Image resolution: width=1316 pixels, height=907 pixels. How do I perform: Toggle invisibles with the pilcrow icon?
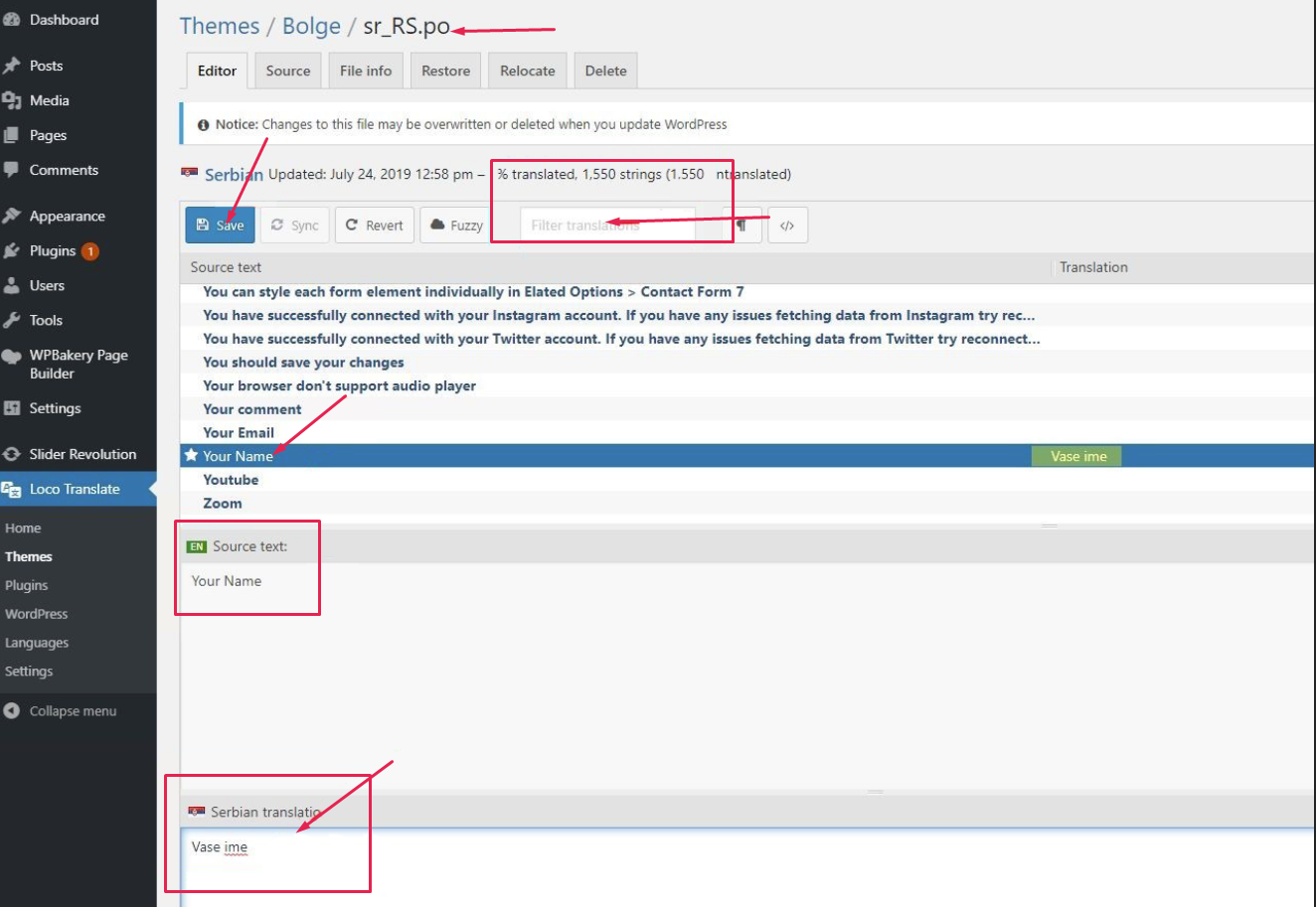coord(741,226)
